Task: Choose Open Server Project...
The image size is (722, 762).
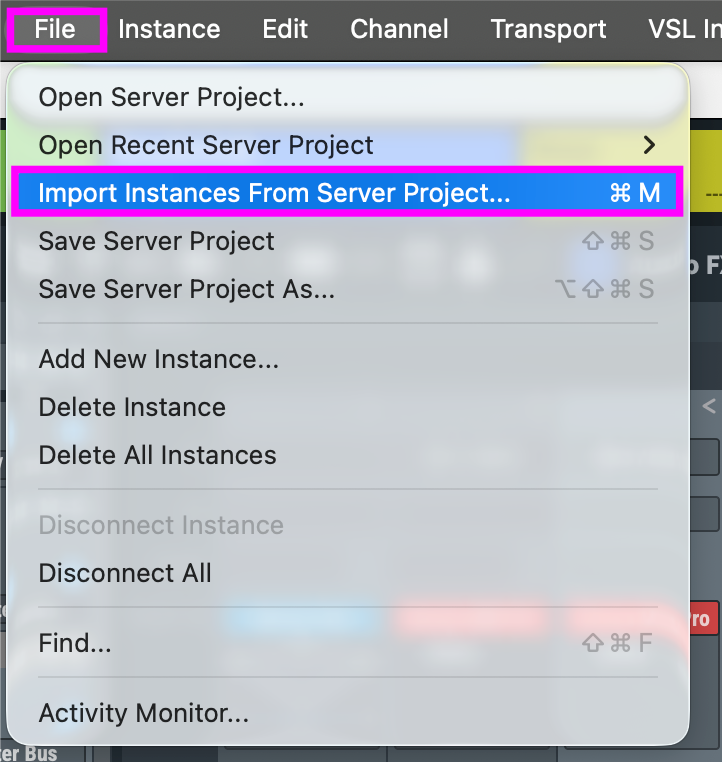Action: click(171, 97)
